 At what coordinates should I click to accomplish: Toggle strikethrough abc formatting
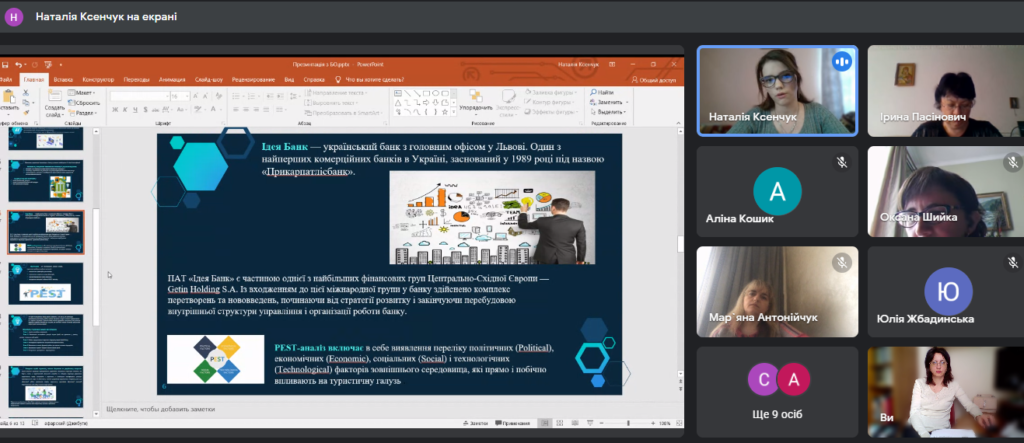[x=155, y=110]
